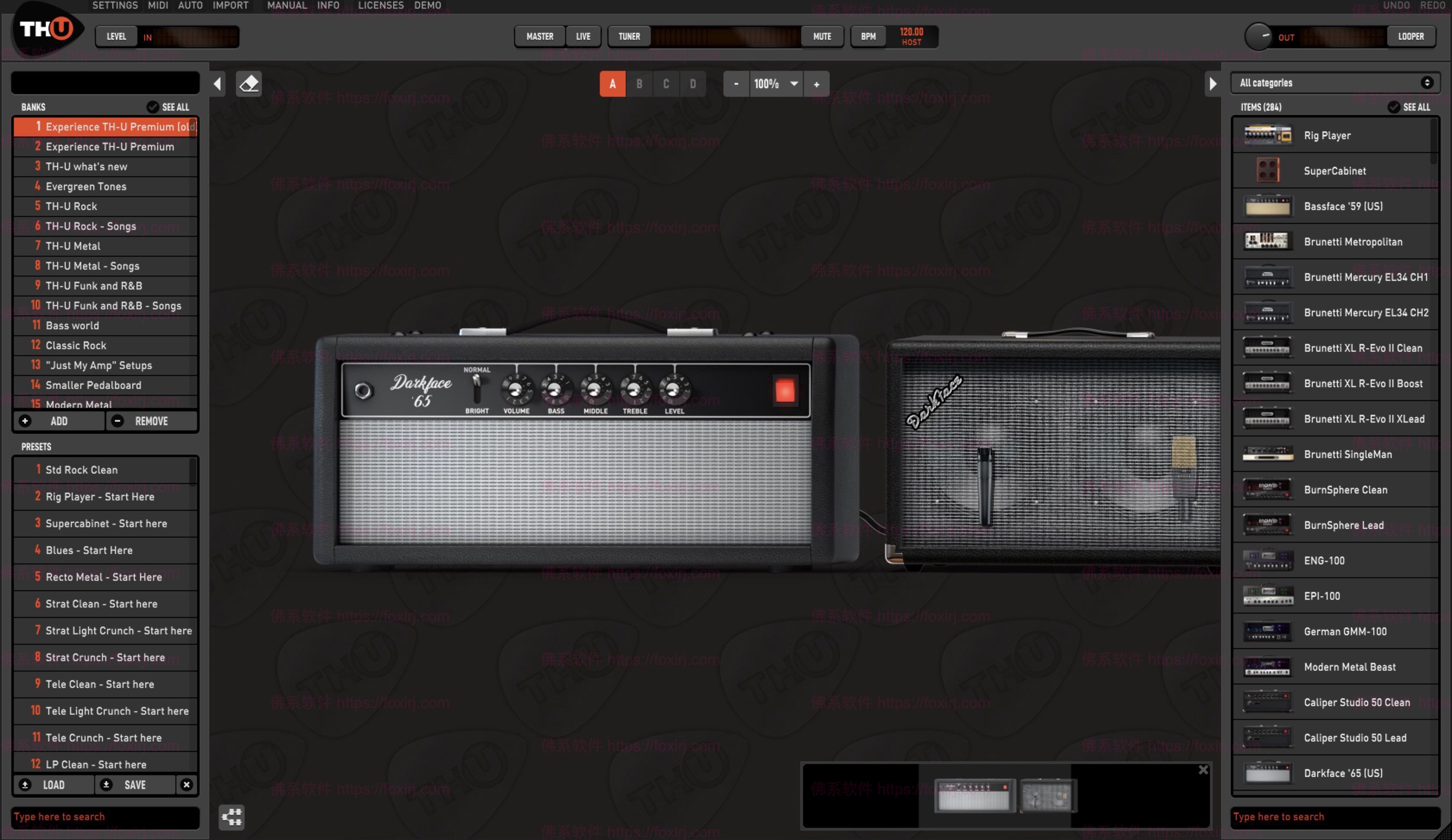The width and height of the screenshot is (1452, 840).
Task: Click the TH-U logo in the top left
Action: [46, 29]
